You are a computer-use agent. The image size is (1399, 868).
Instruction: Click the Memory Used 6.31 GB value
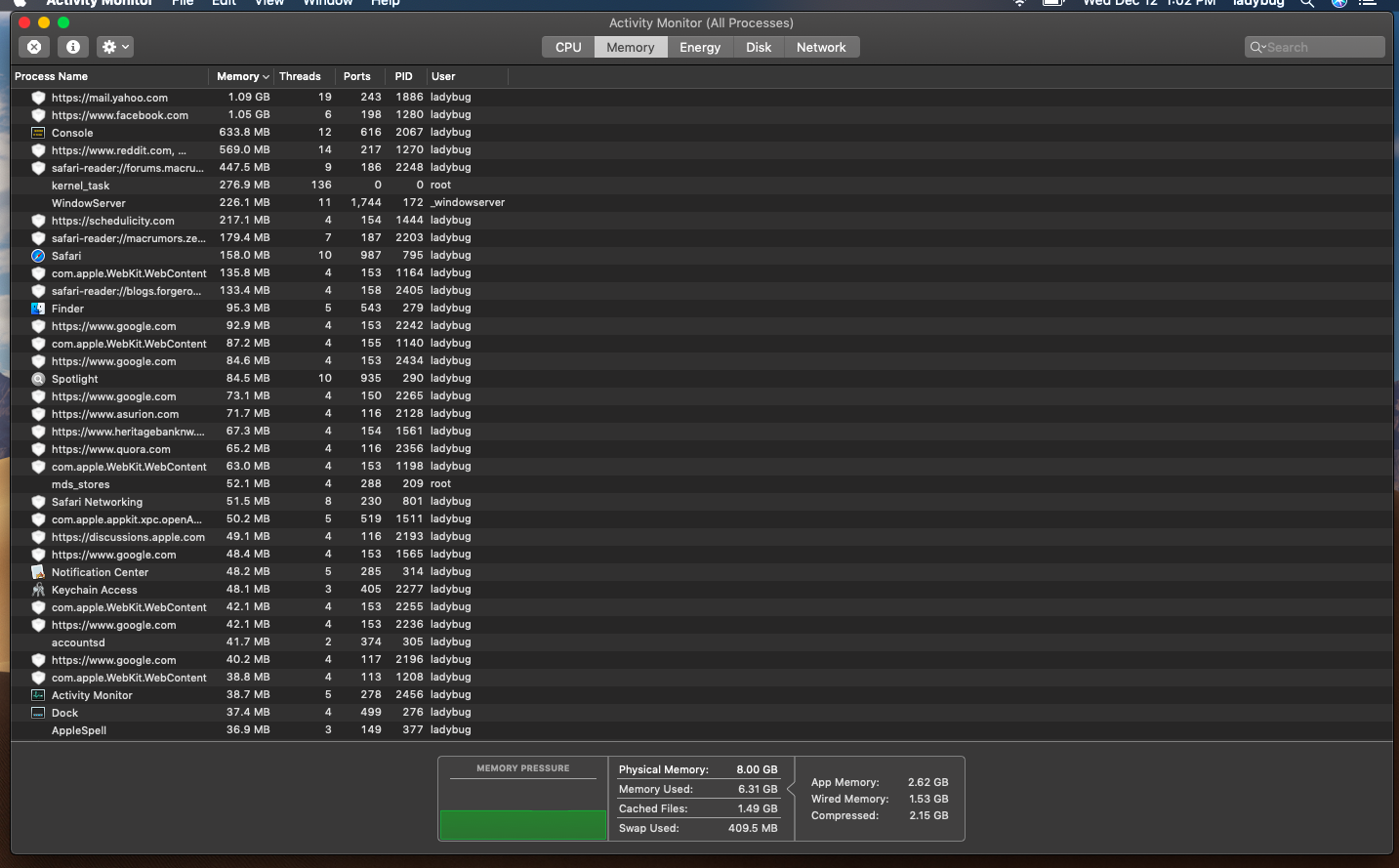[758, 789]
